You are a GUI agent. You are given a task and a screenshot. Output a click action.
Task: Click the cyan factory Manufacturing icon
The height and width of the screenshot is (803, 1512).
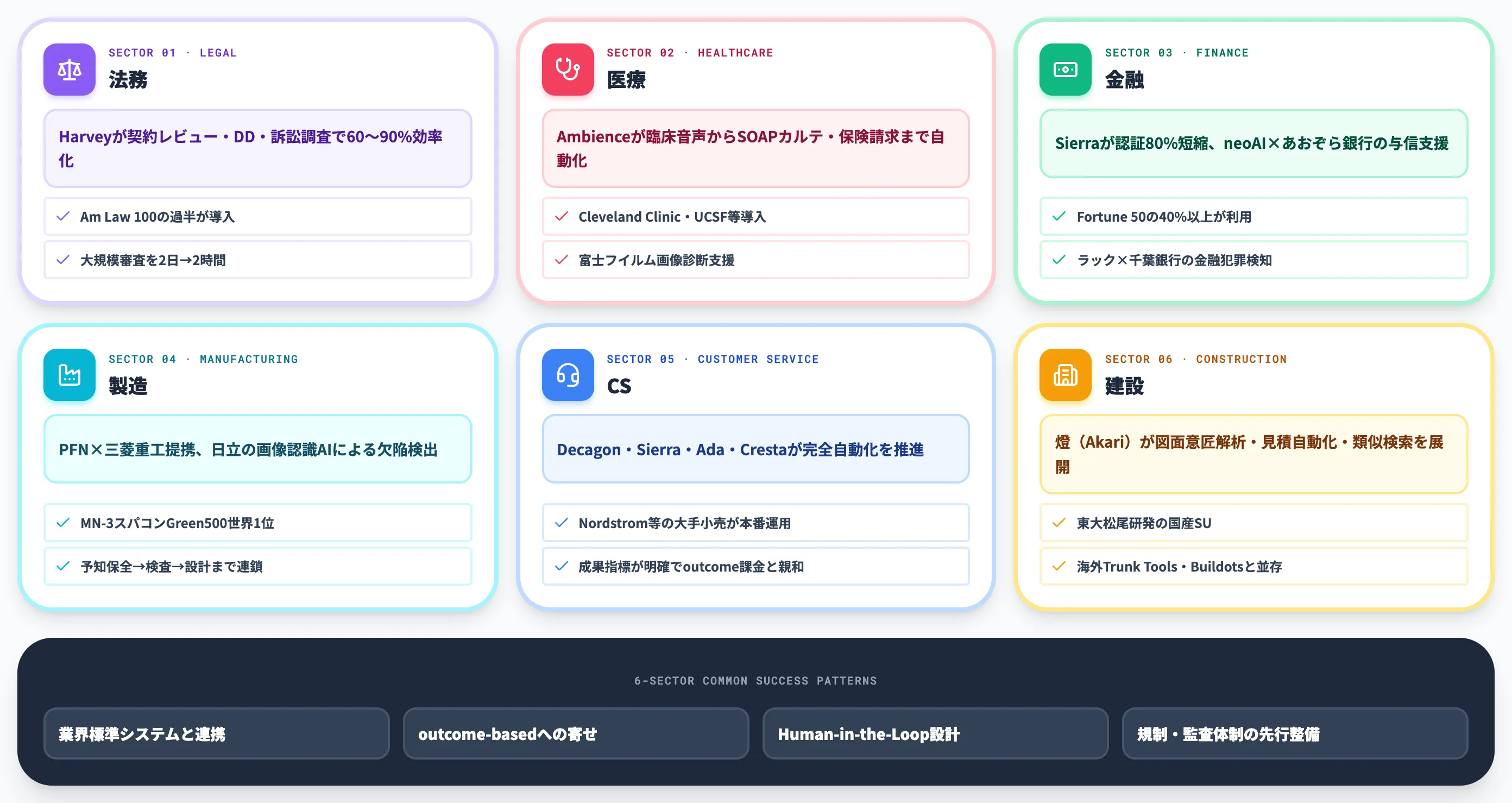click(70, 375)
